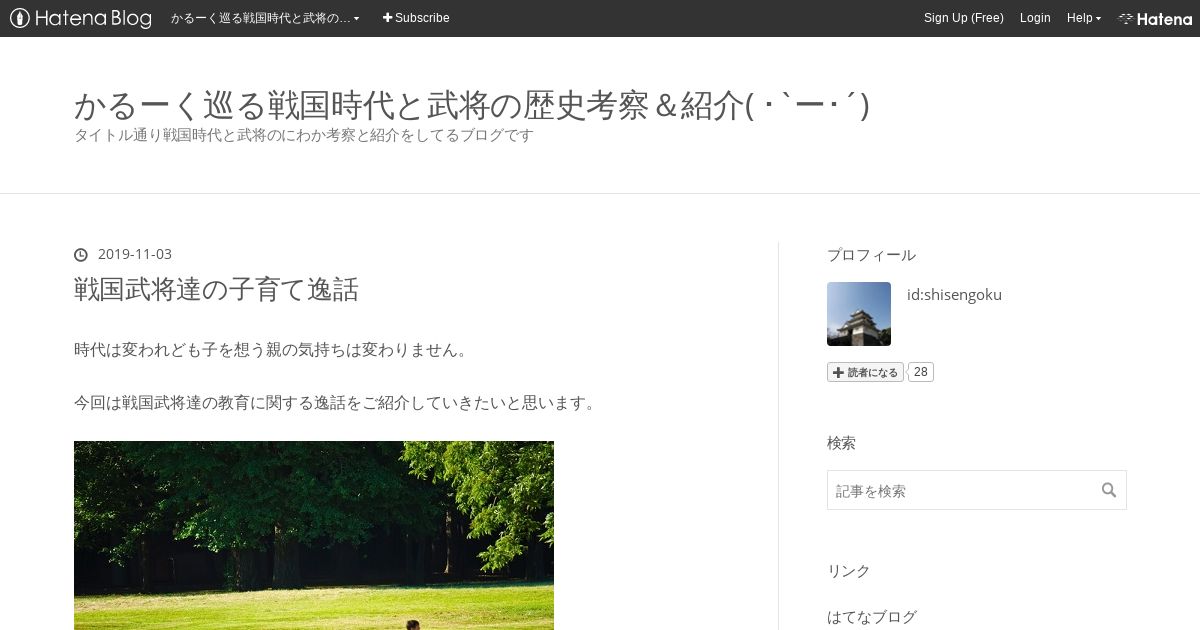Click the Hatena Blog logo

tap(81, 18)
